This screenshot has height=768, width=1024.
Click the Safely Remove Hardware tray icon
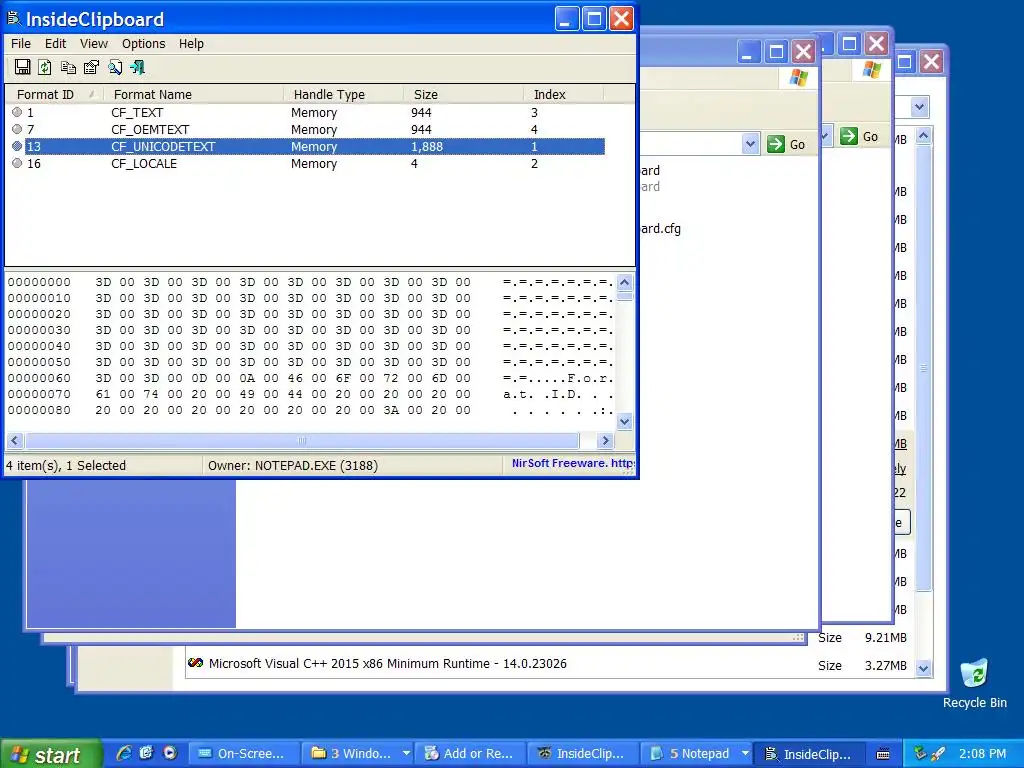[920, 753]
